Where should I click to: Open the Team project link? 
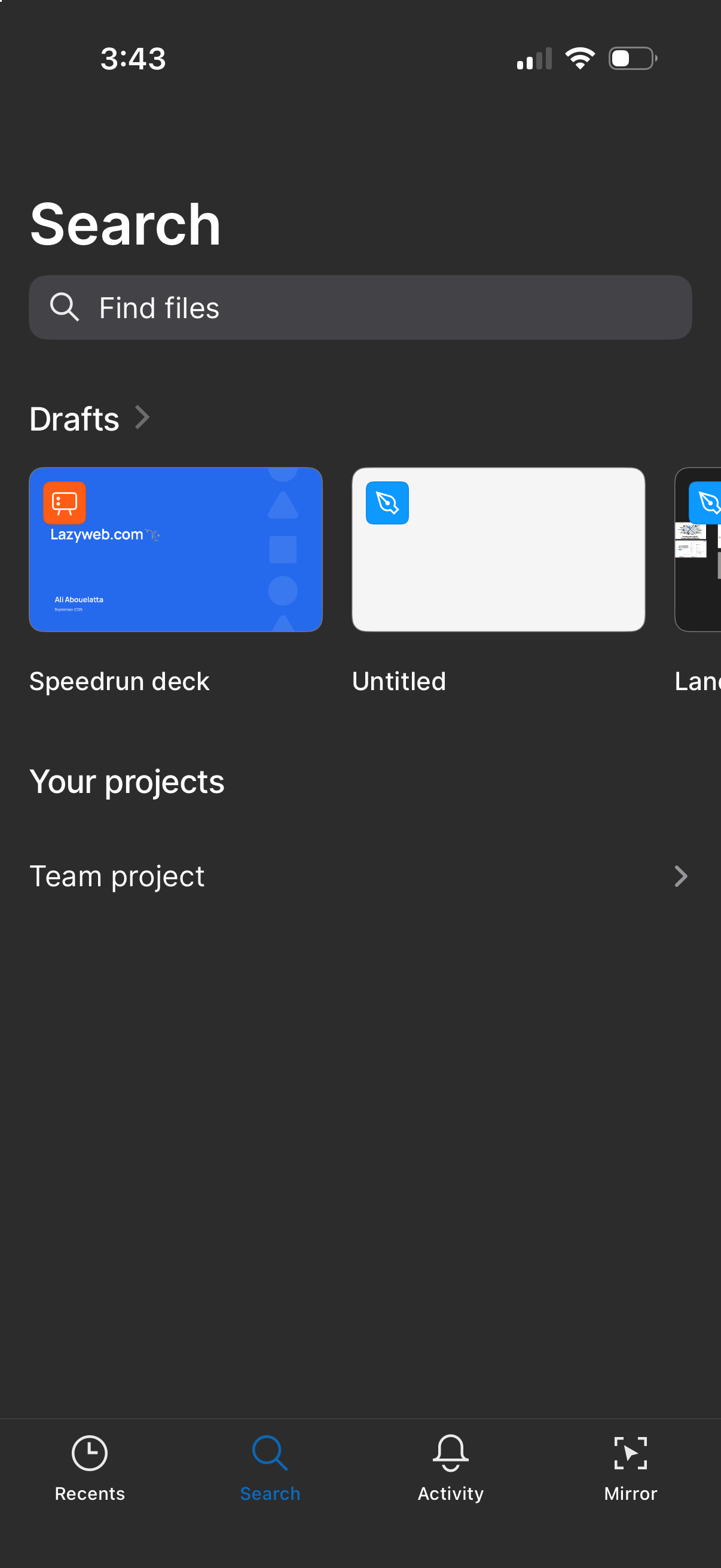pos(117,876)
